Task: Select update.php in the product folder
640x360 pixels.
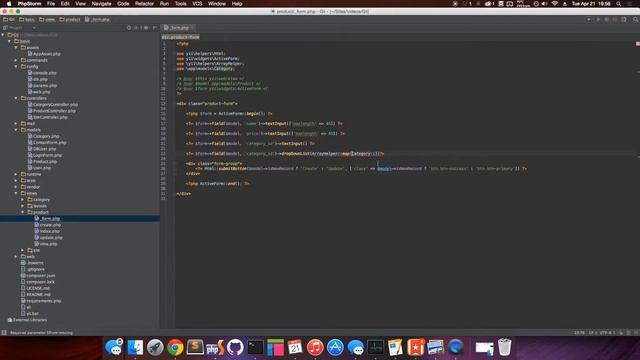Action: (x=49, y=238)
